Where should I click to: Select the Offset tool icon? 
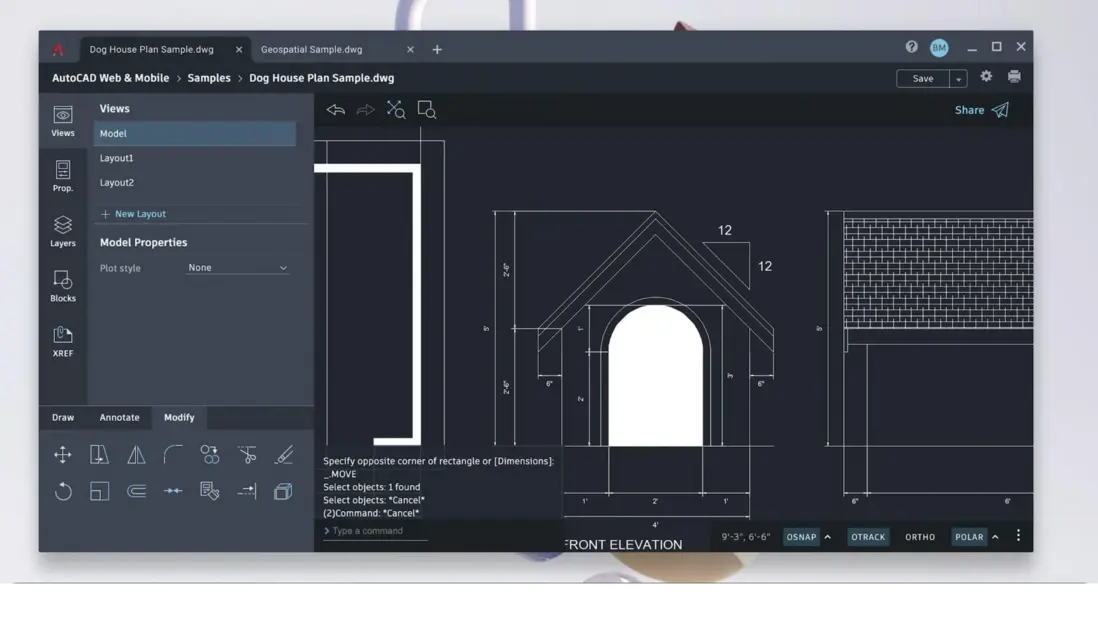pos(136,491)
